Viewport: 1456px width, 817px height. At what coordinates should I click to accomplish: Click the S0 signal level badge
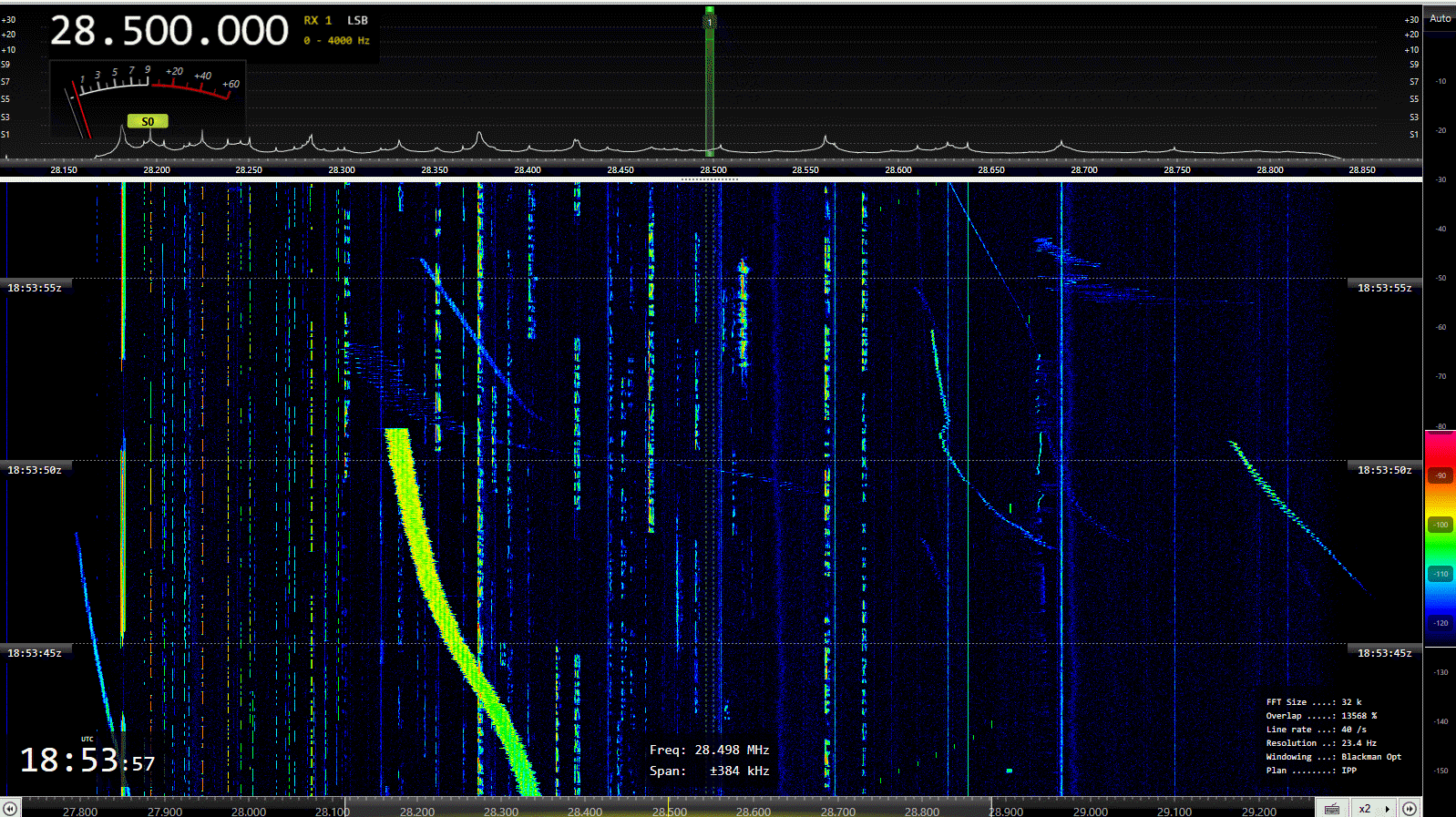[148, 121]
